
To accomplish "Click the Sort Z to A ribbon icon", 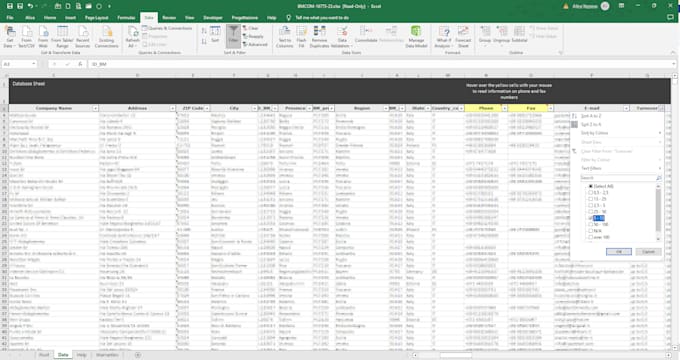I will 204,41.
